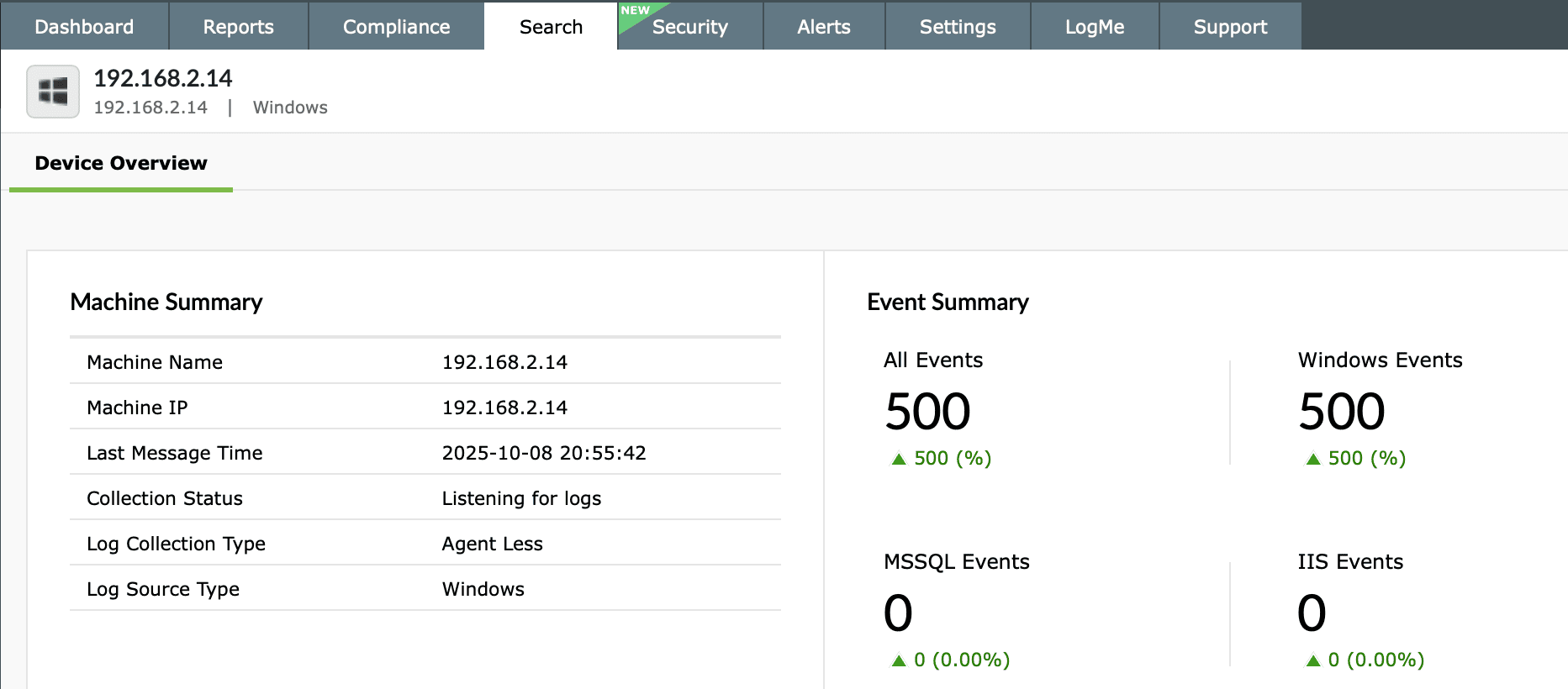Click the Windows Events label
Image resolution: width=1568 pixels, height=689 pixels.
(x=1381, y=360)
